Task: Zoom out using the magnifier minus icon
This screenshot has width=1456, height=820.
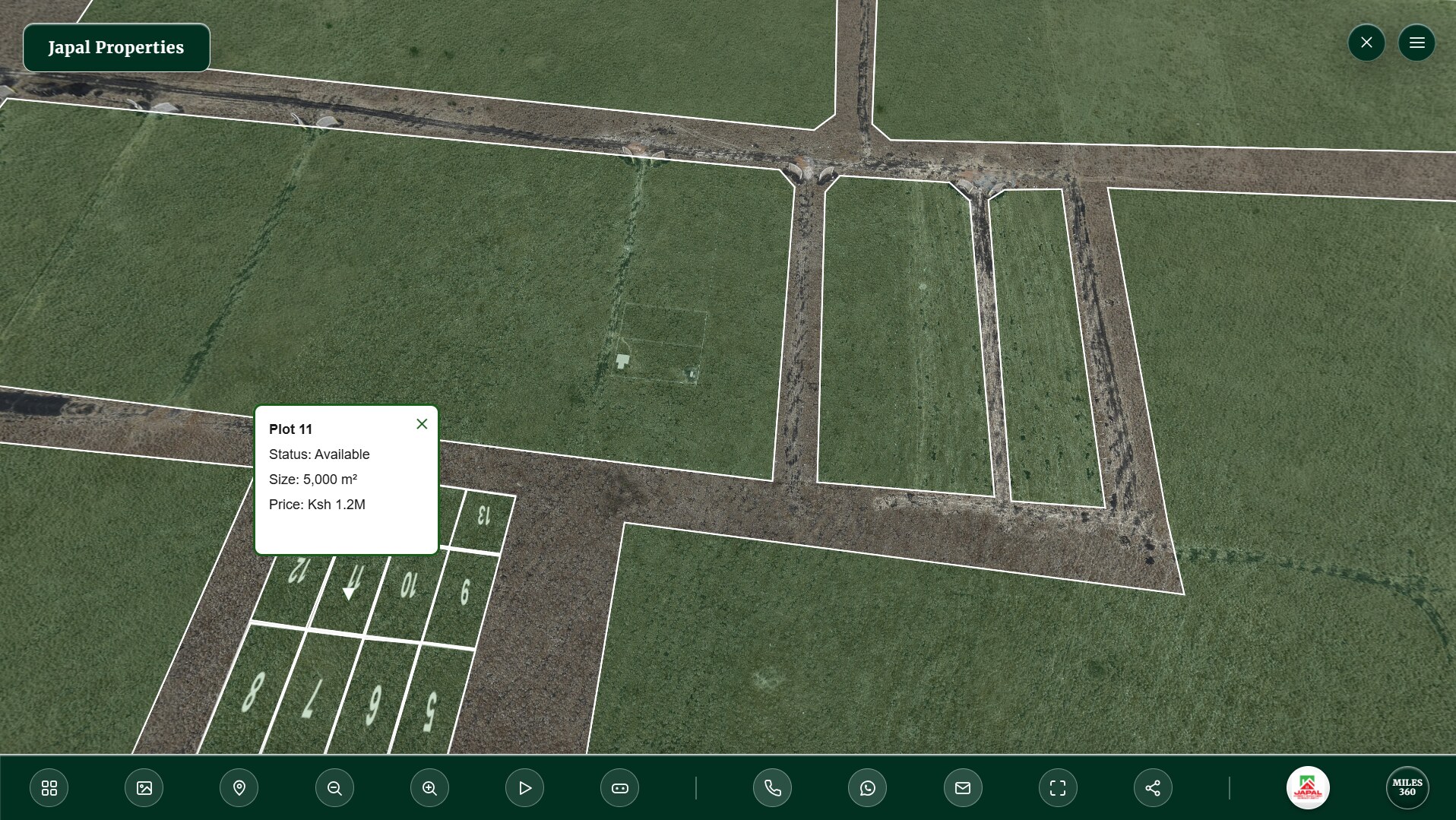Action: (x=334, y=788)
